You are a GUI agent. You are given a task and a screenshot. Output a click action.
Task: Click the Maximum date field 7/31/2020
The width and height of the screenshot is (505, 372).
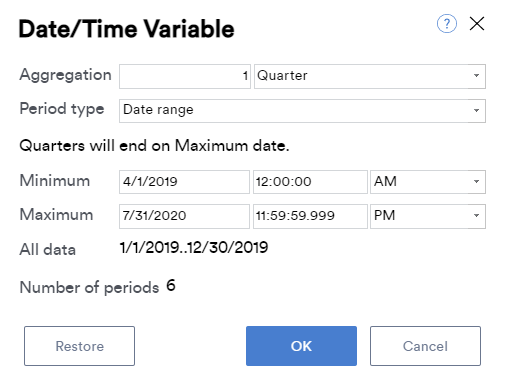tap(184, 216)
